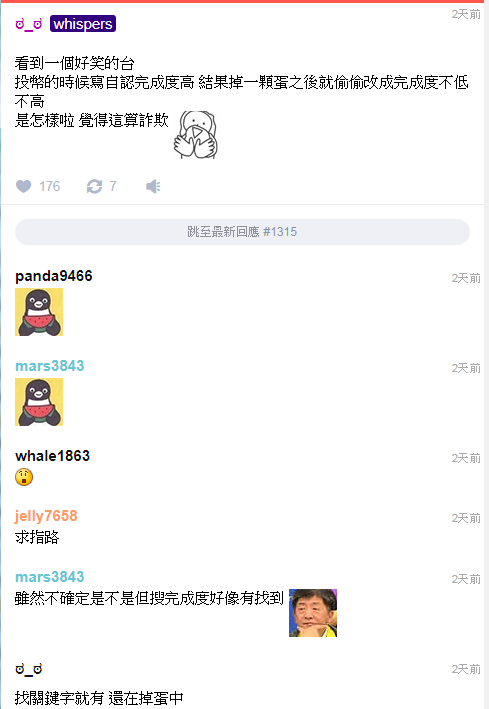Screen dimensions: 489x709
Task: Click panda9466's penguin watermelon sticker
Action: (x=39, y=312)
